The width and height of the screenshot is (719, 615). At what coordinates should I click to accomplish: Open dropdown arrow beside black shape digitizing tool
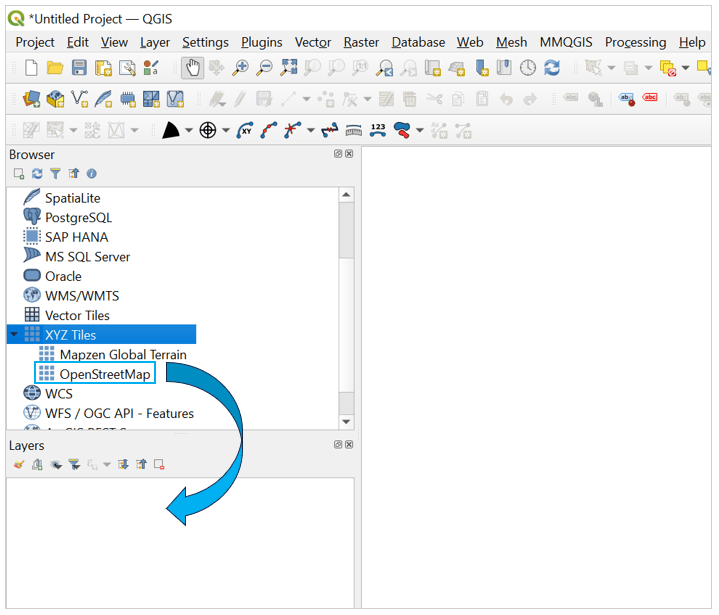188,131
